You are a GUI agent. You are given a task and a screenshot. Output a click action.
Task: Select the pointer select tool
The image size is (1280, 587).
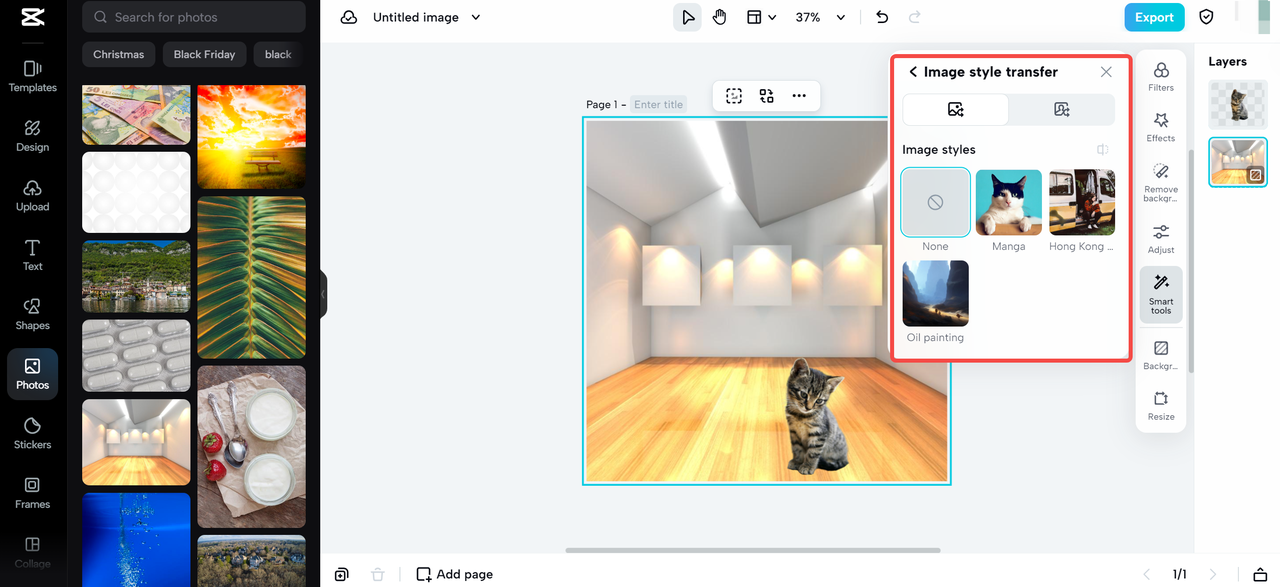point(687,17)
